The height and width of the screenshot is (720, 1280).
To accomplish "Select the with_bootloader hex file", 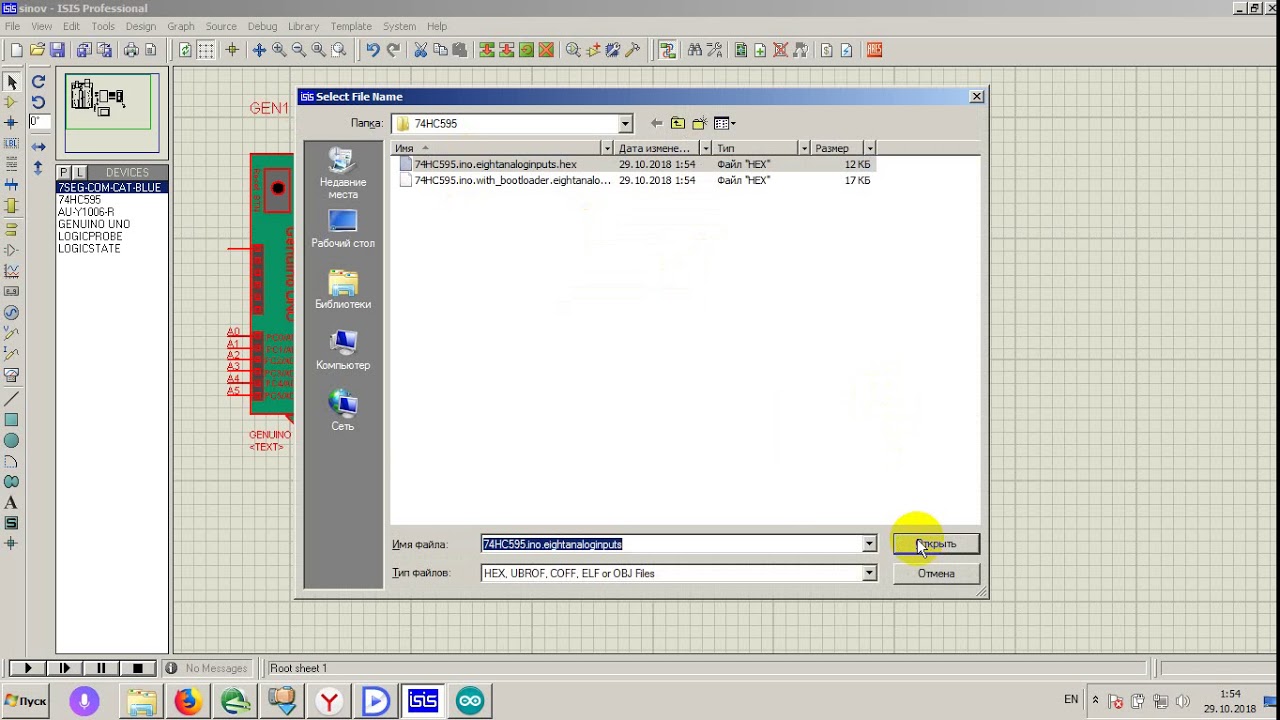I will point(512,180).
